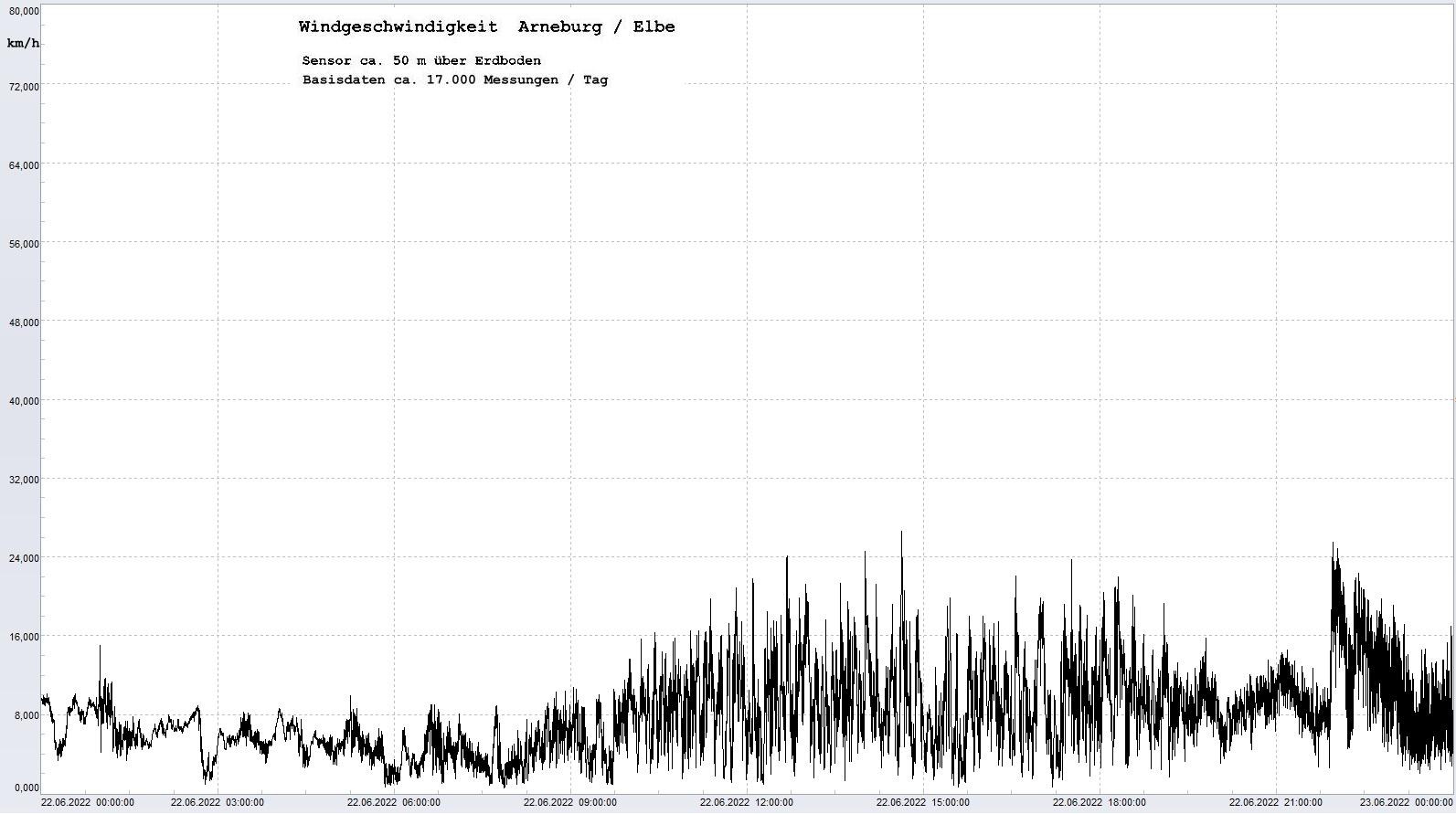Click the 32,000 y-axis label
1456x814 pixels.
pos(24,480)
